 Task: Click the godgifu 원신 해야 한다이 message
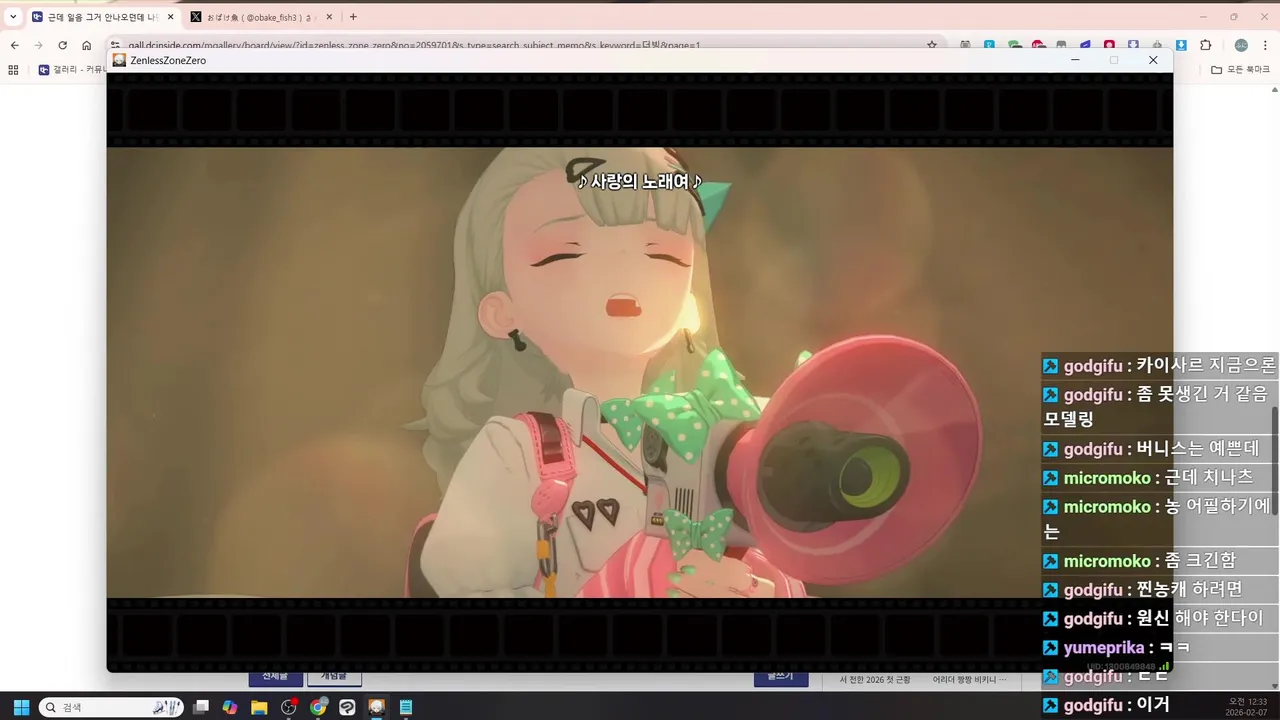(x=1159, y=619)
